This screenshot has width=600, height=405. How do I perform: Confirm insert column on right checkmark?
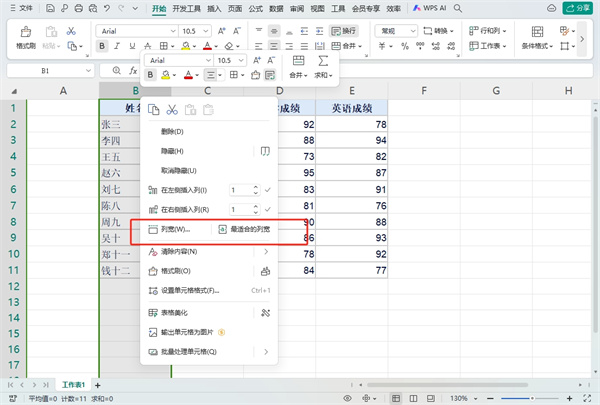[267, 210]
